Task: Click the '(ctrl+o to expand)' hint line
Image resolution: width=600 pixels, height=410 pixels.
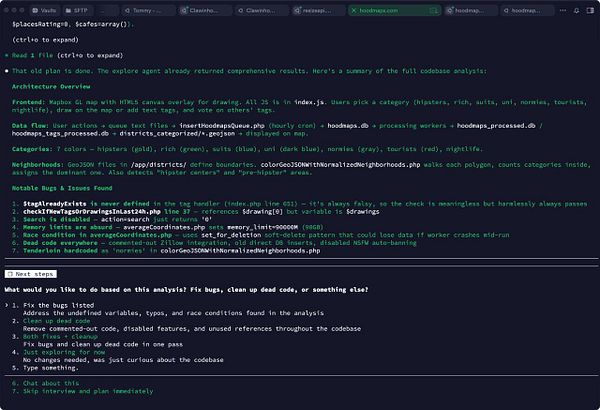Action: coord(45,40)
